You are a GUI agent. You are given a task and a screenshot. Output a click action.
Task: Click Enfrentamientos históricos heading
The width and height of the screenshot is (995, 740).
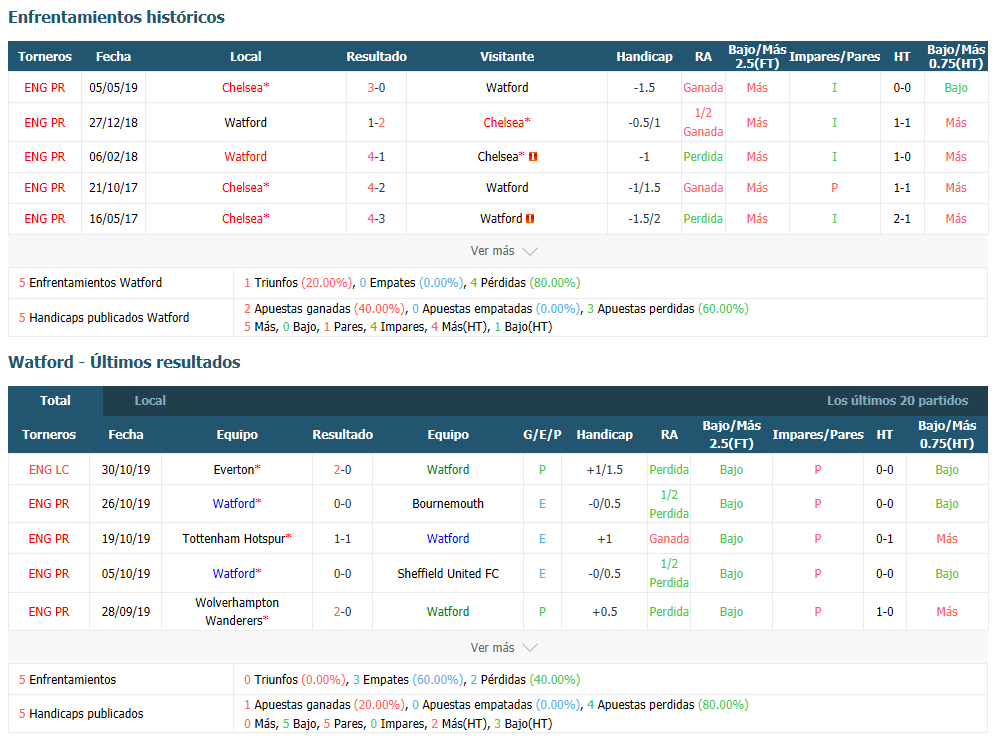click(x=117, y=17)
